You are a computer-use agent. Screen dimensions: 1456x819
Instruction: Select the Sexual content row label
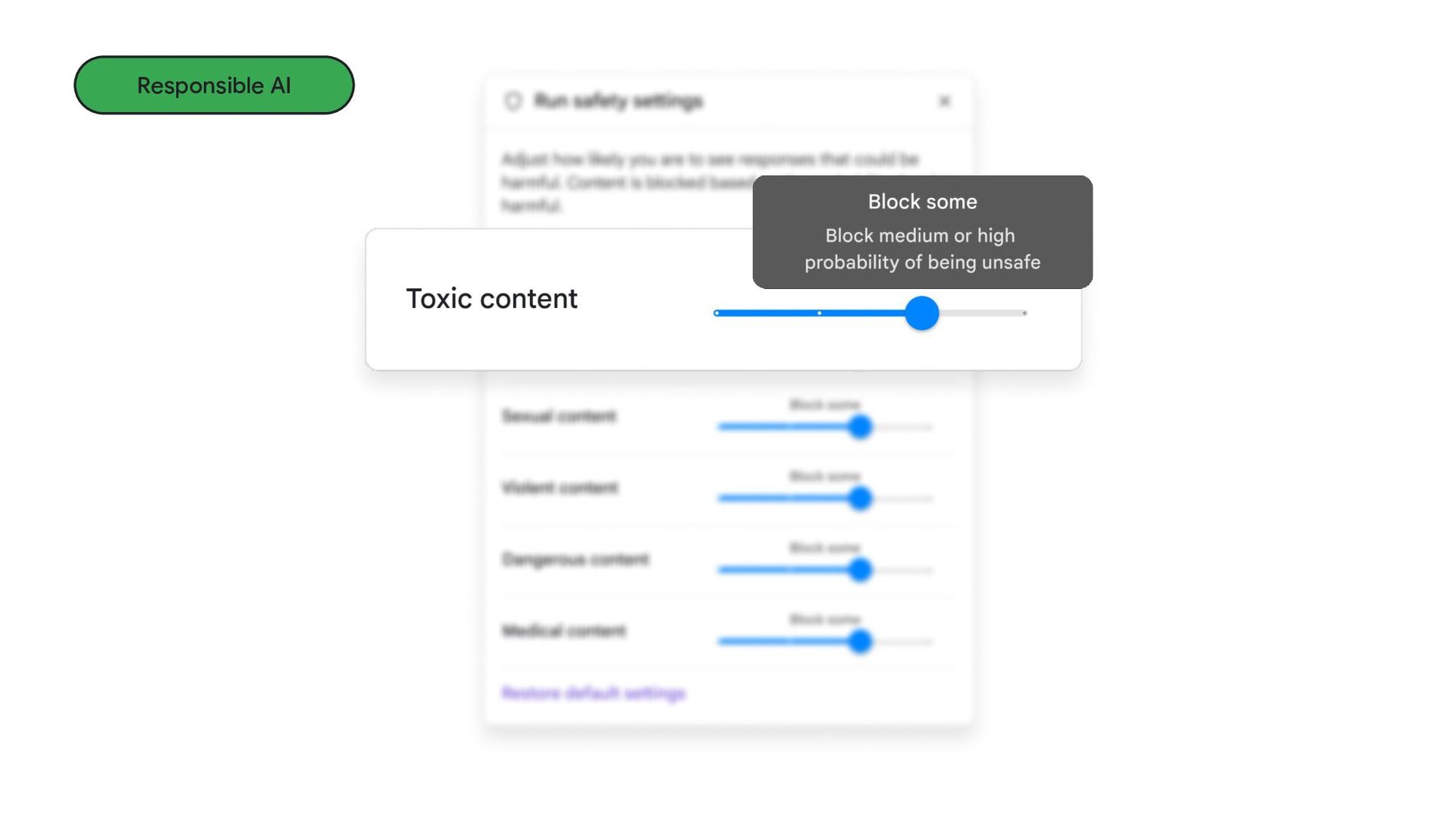[559, 416]
